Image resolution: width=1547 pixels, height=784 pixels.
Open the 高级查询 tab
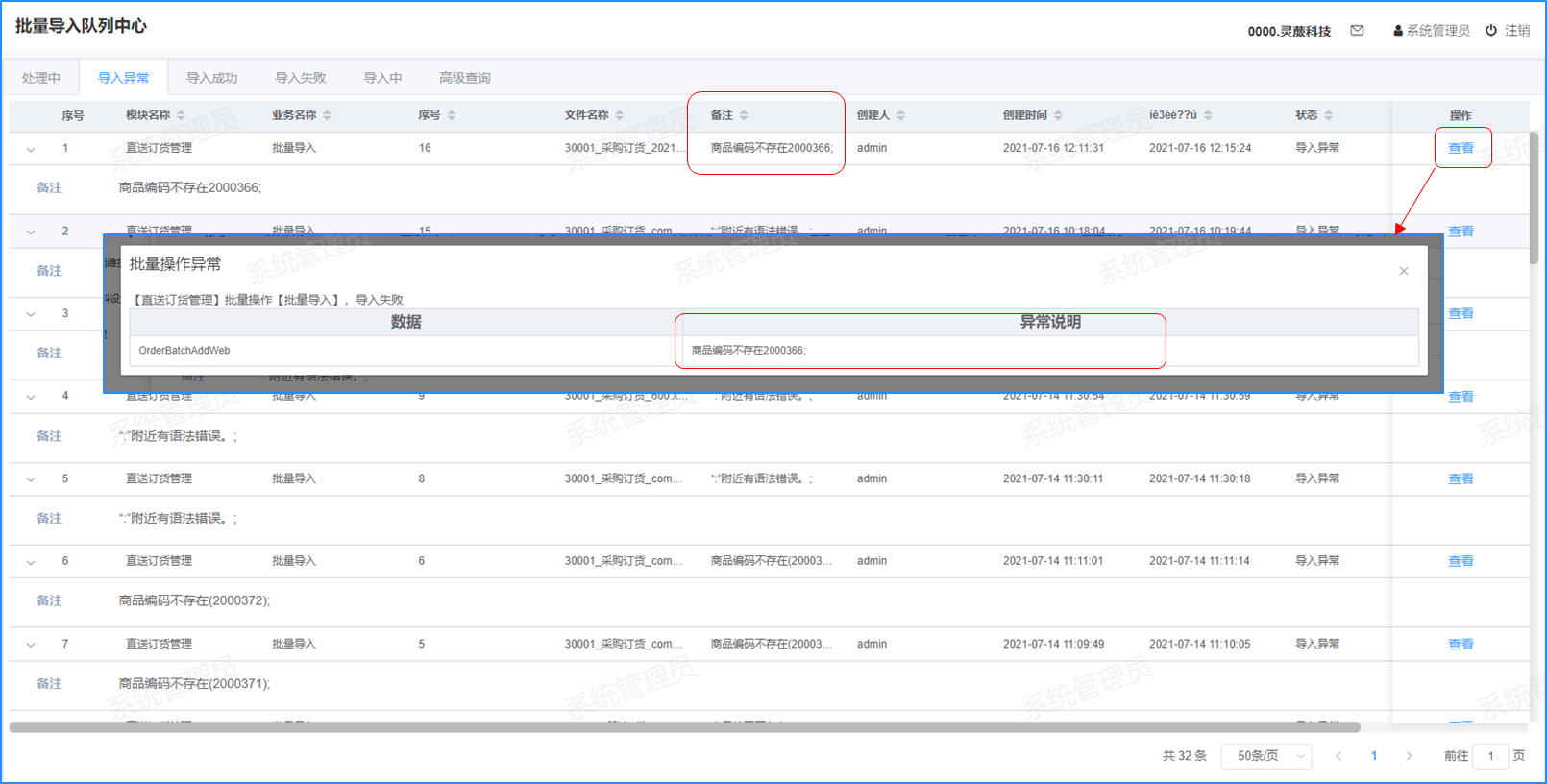pyautogui.click(x=465, y=78)
